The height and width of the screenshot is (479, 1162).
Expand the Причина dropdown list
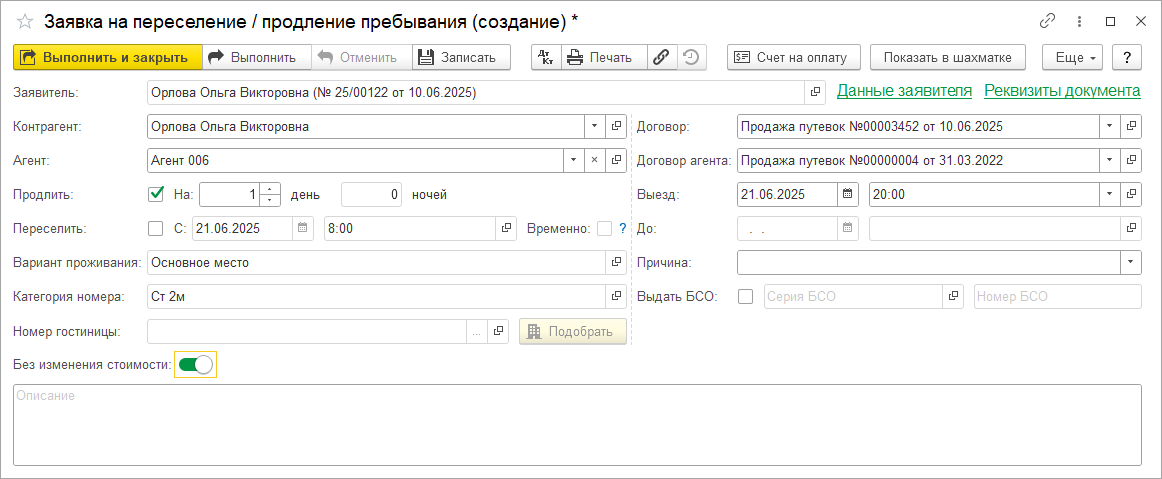coord(1131,262)
